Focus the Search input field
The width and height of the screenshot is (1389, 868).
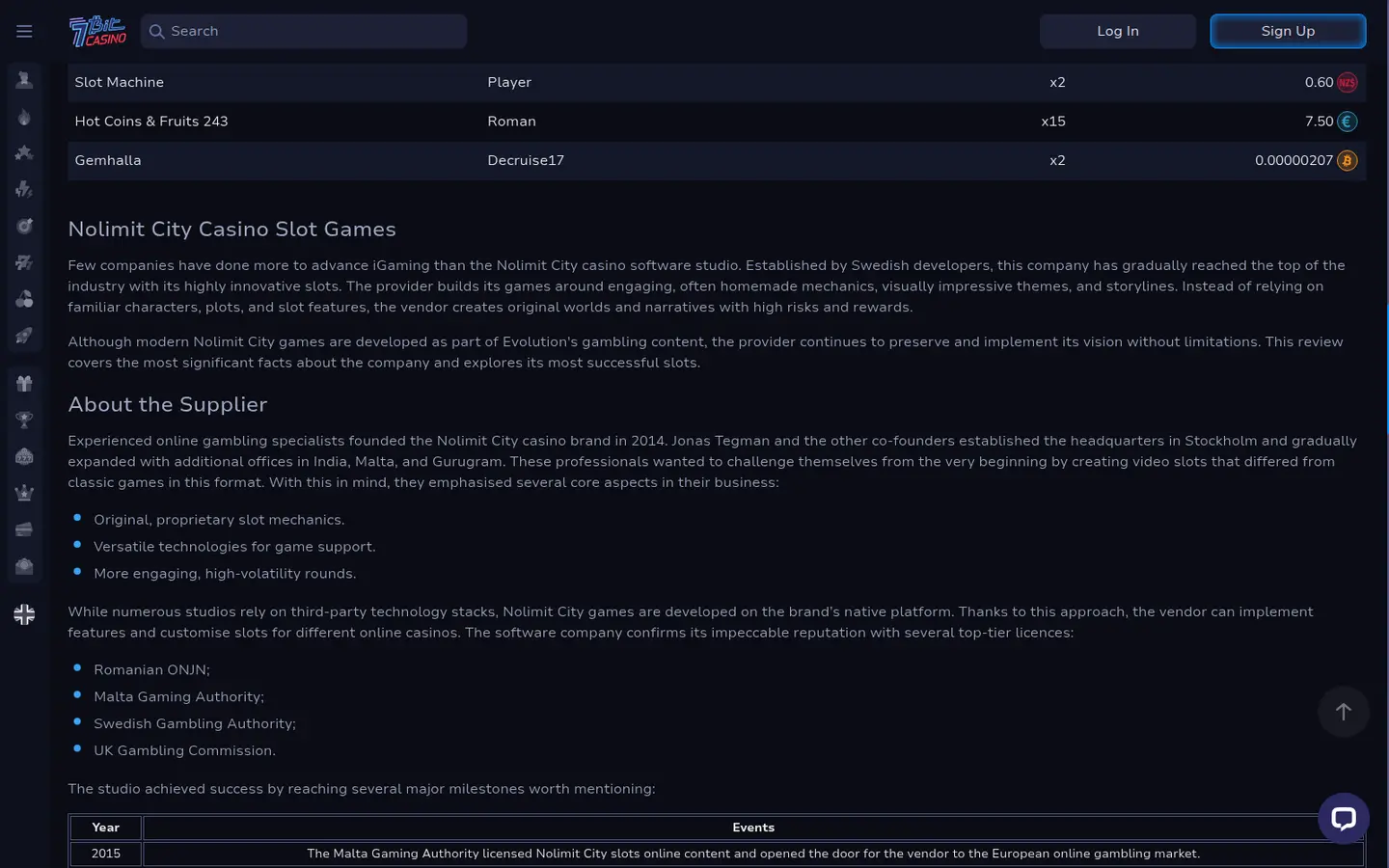point(304,31)
